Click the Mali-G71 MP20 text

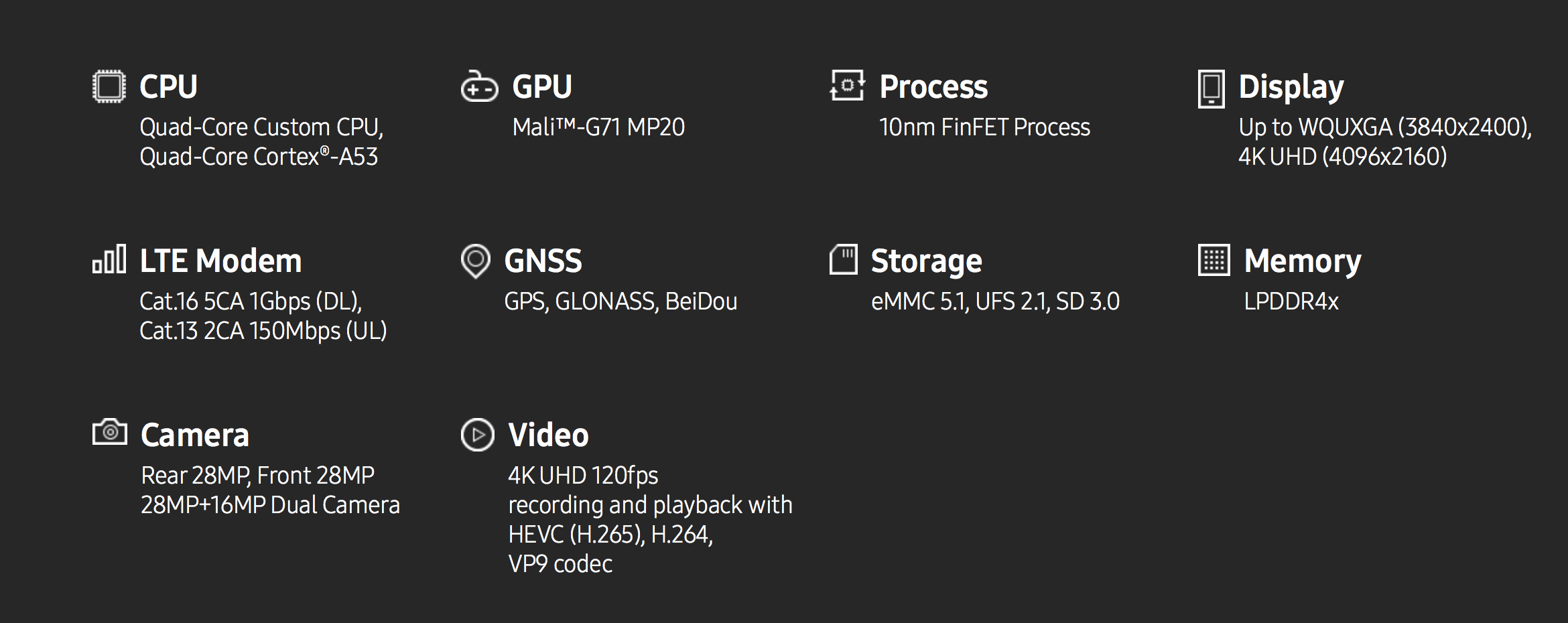pos(598,127)
